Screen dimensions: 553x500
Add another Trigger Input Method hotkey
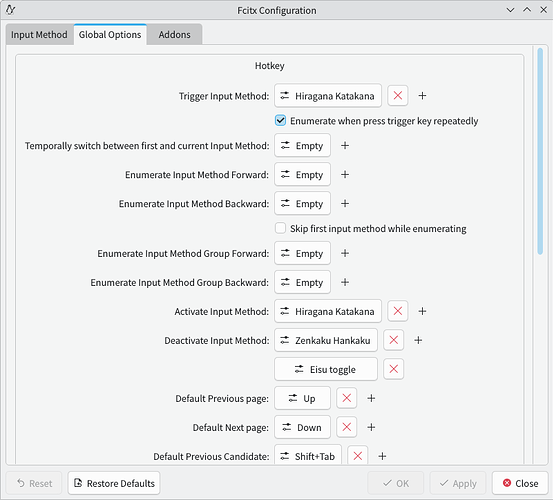(422, 96)
